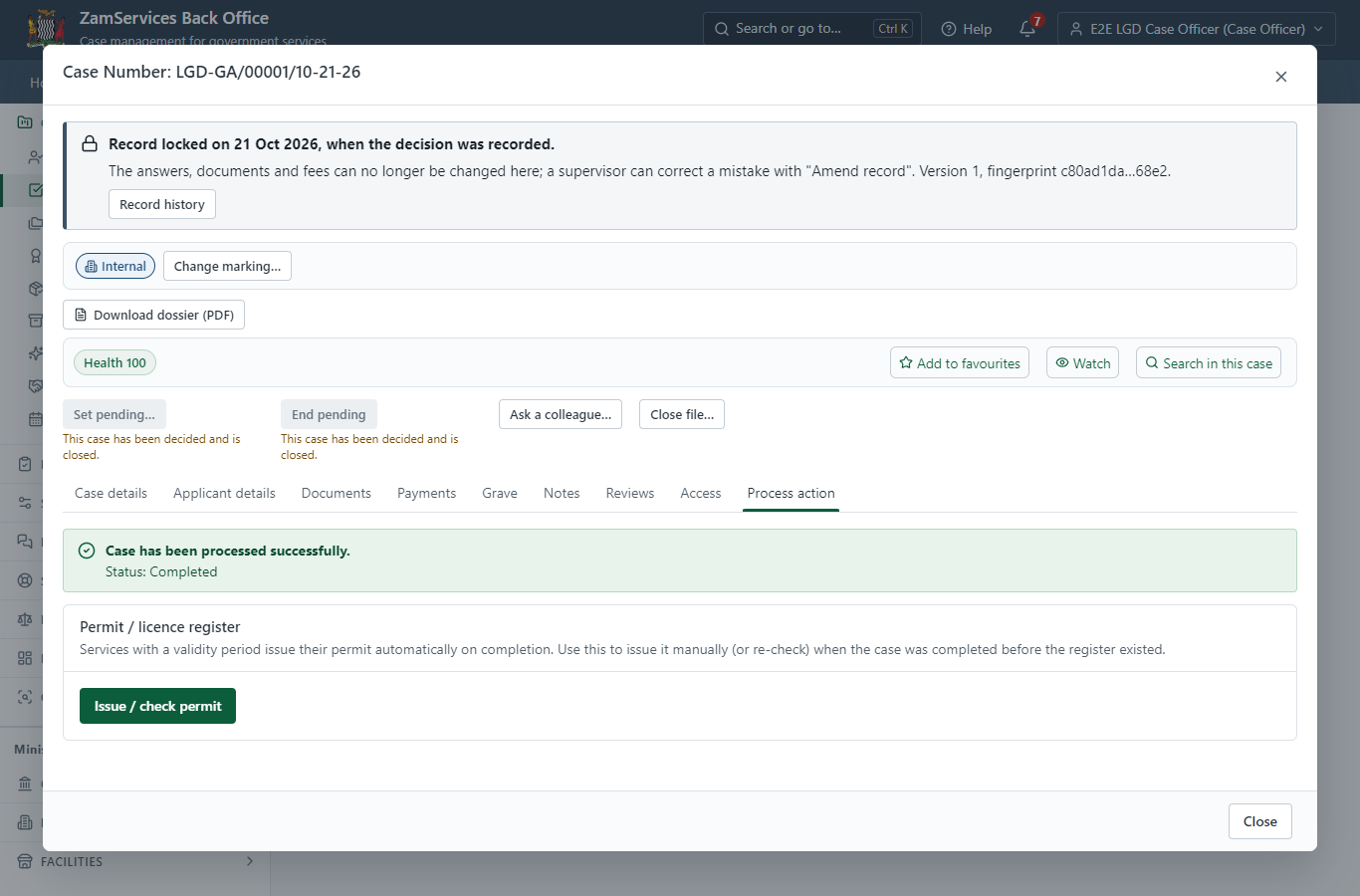Click the archive box sidebar icon
This screenshot has width=1360, height=896.
click(x=36, y=321)
